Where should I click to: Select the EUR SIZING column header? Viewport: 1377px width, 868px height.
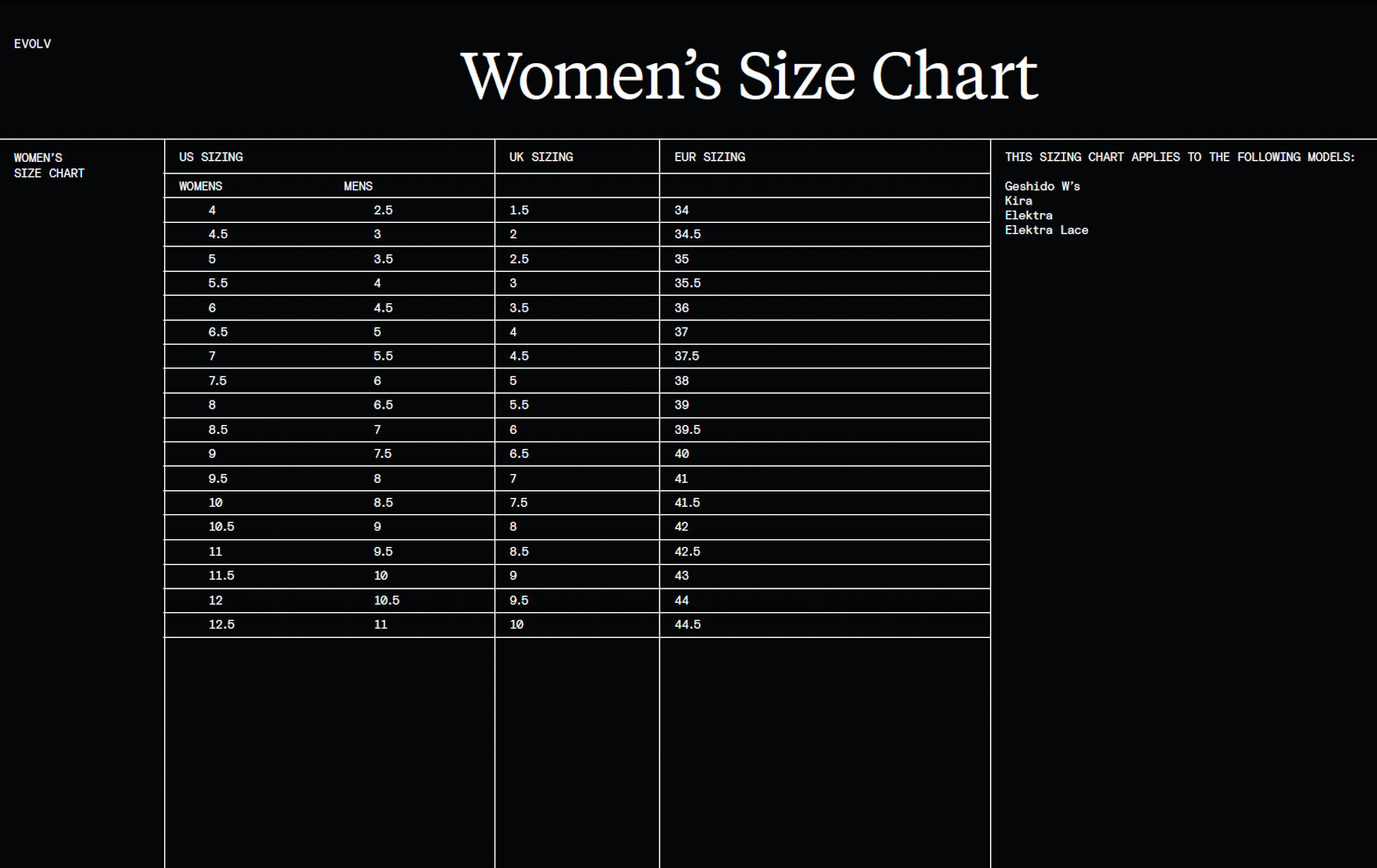point(710,157)
